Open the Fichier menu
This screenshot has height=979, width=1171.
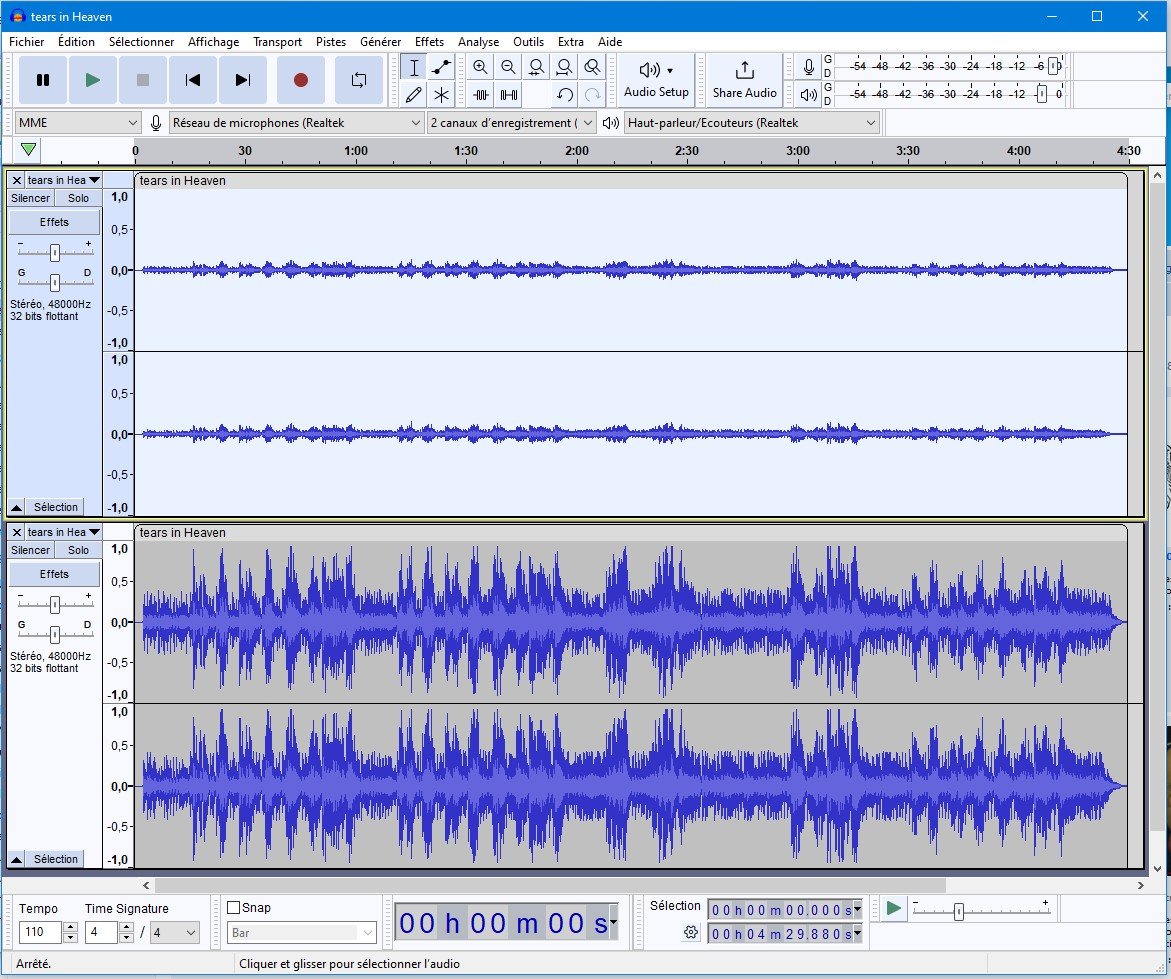click(26, 42)
